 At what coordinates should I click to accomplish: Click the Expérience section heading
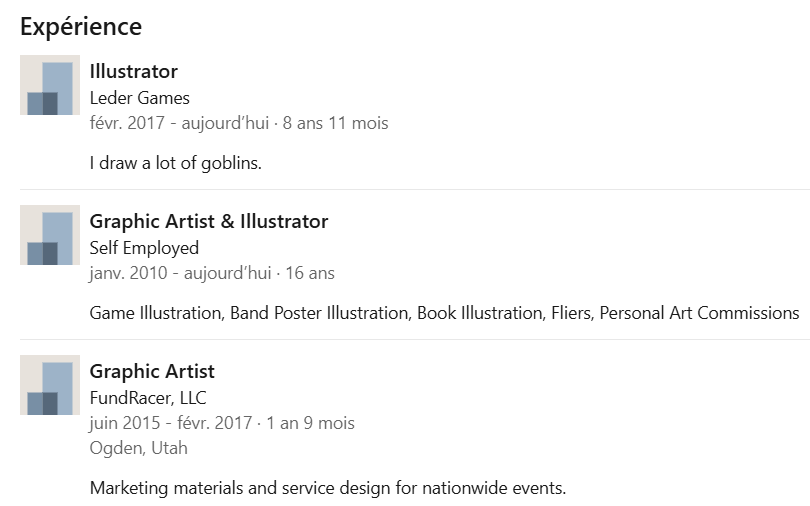click(81, 26)
